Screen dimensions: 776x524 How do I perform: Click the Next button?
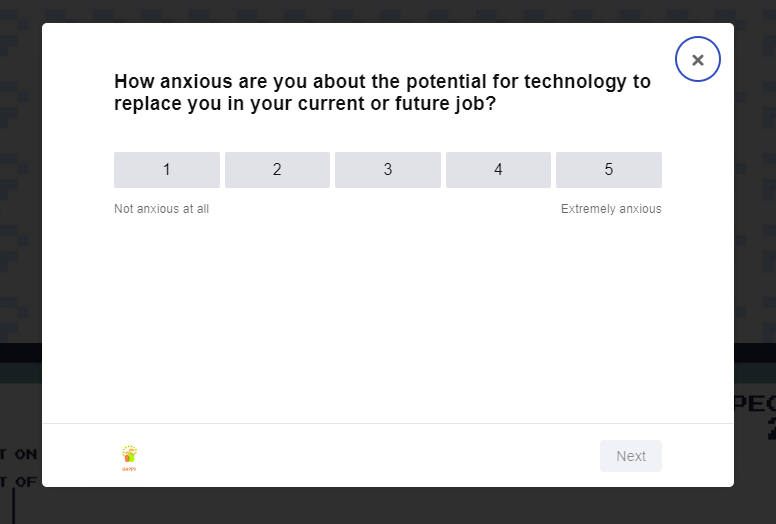(x=631, y=456)
